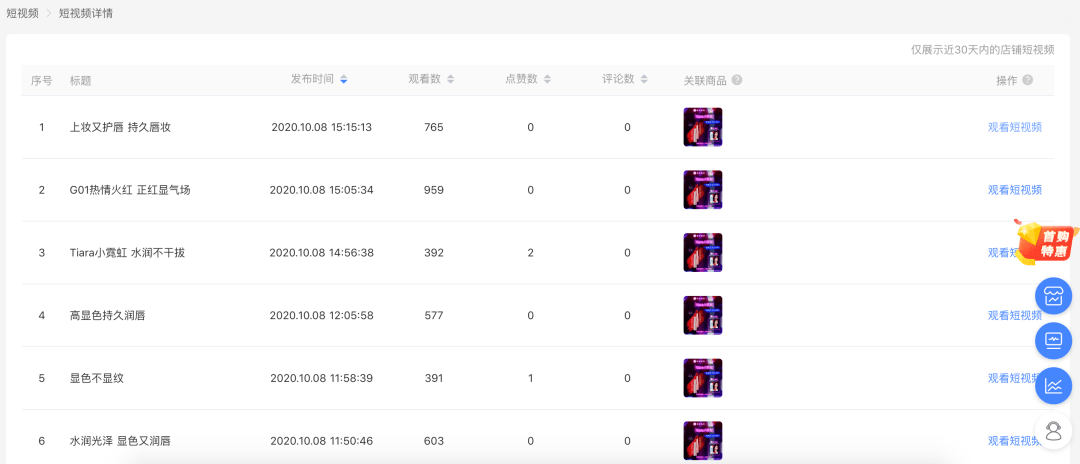
Task: Sort the list by 观看数
Action: 450,80
